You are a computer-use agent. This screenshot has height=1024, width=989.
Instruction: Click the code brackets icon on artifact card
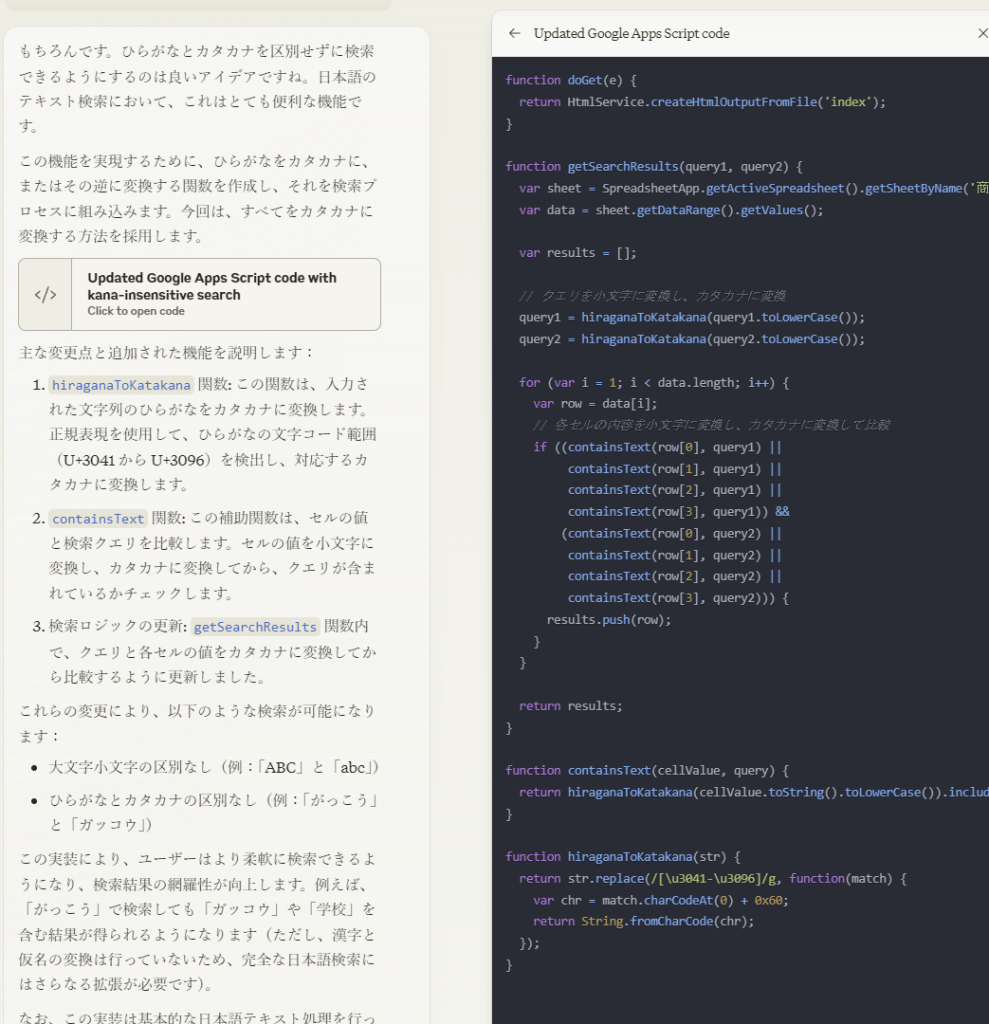[46, 295]
